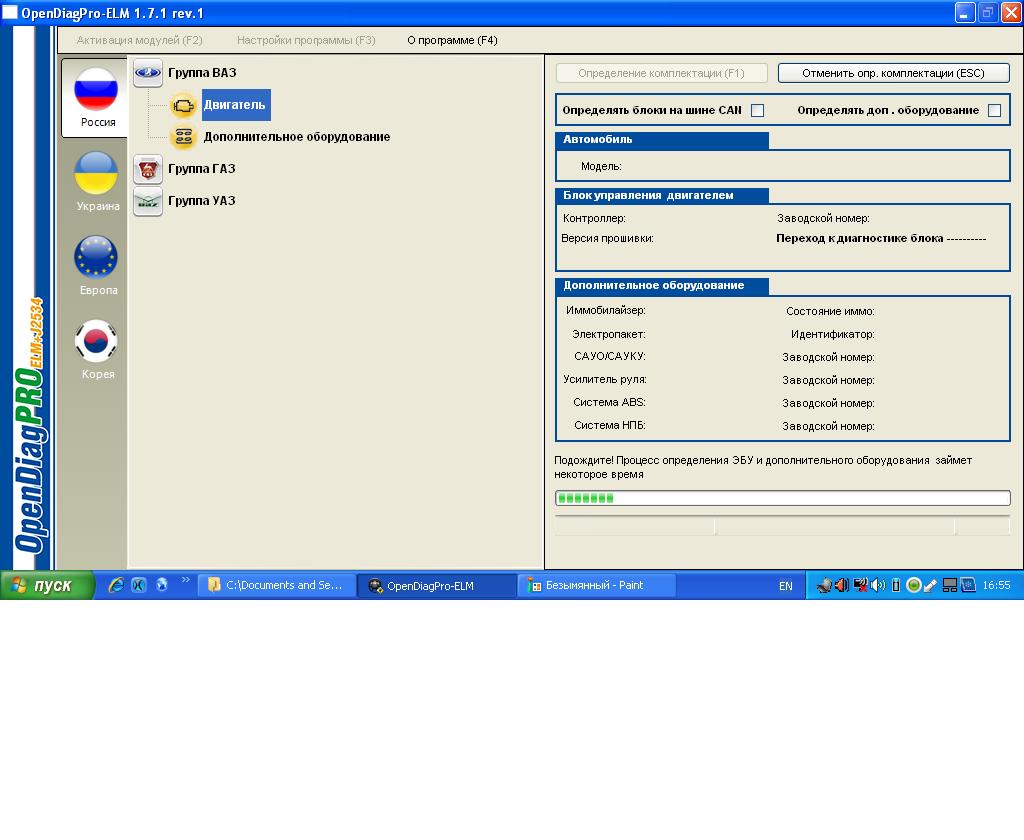The height and width of the screenshot is (840, 1024).
Task: Click the OpenDiagPRO vertical logo
Action: click(29, 426)
